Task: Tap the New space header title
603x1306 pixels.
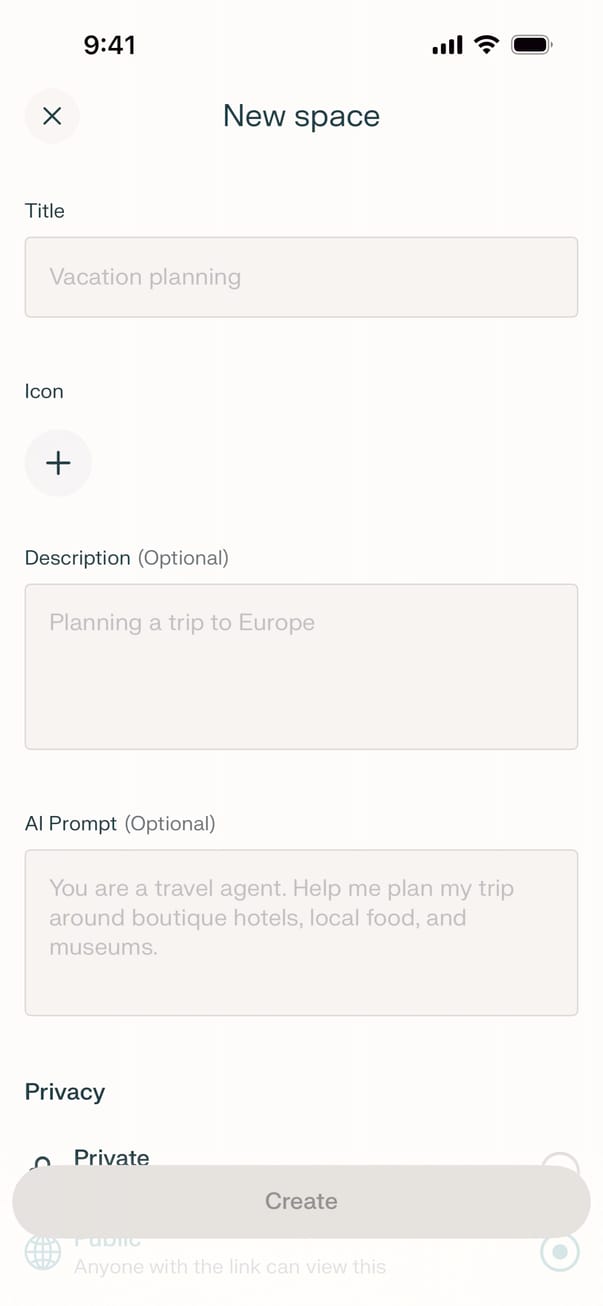Action: (x=301, y=116)
